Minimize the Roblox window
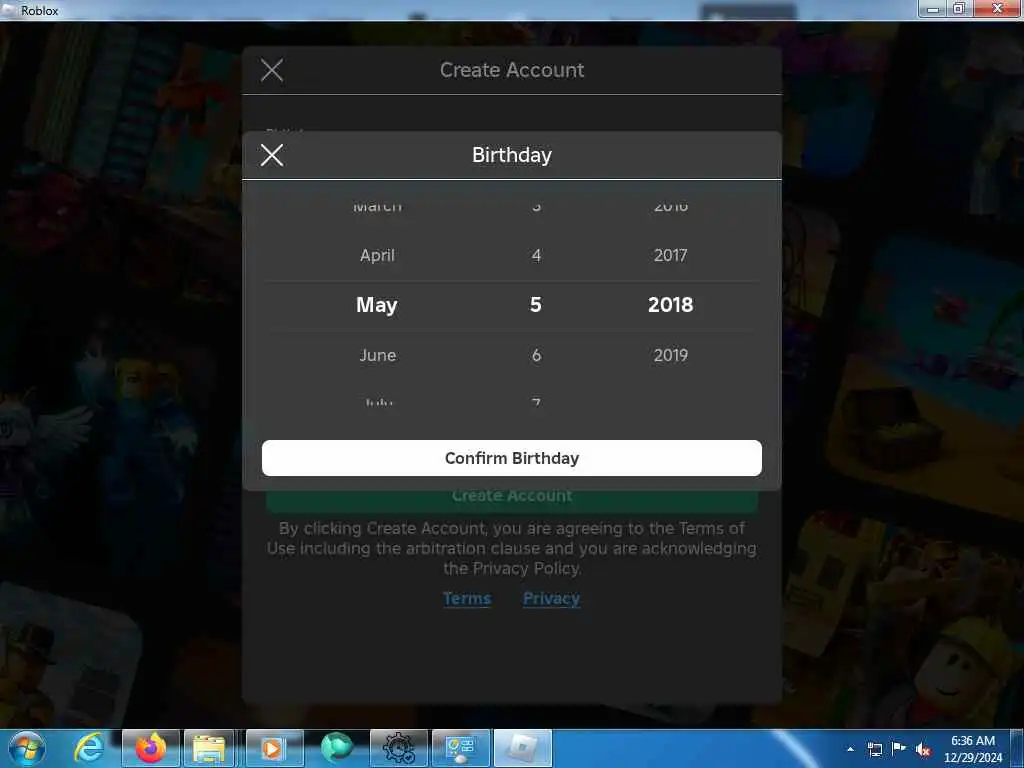The image size is (1024, 768). point(933,9)
